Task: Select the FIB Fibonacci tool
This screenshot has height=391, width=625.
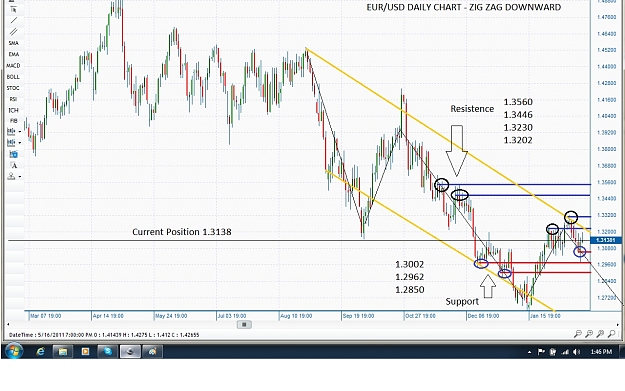Action: (14, 121)
